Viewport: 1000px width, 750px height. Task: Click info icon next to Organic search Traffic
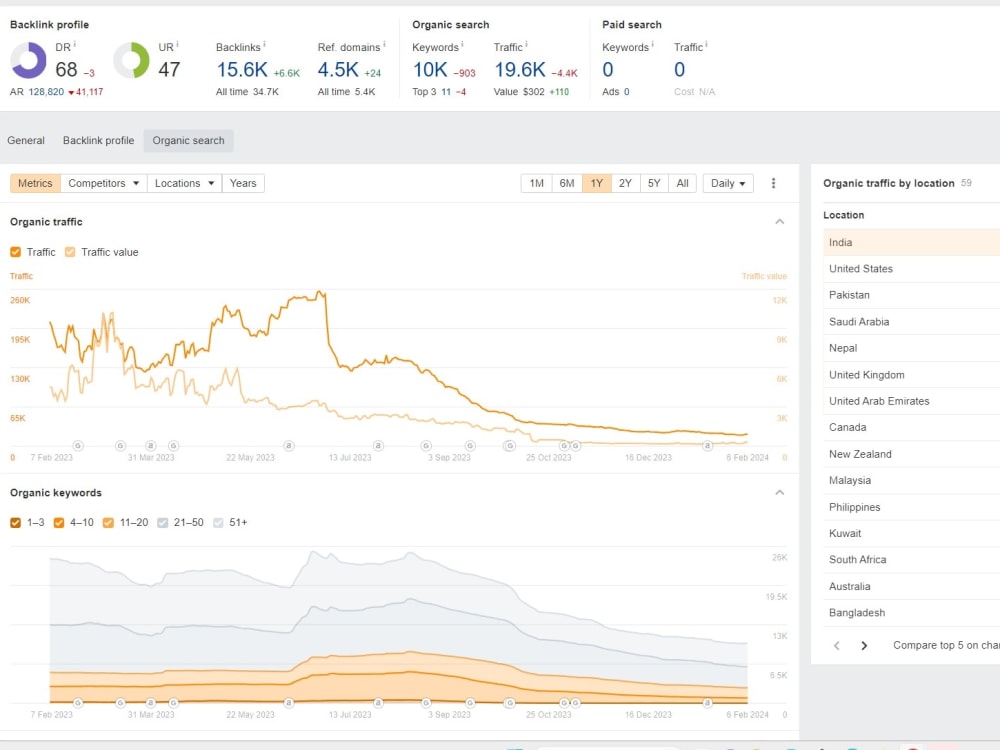click(526, 45)
